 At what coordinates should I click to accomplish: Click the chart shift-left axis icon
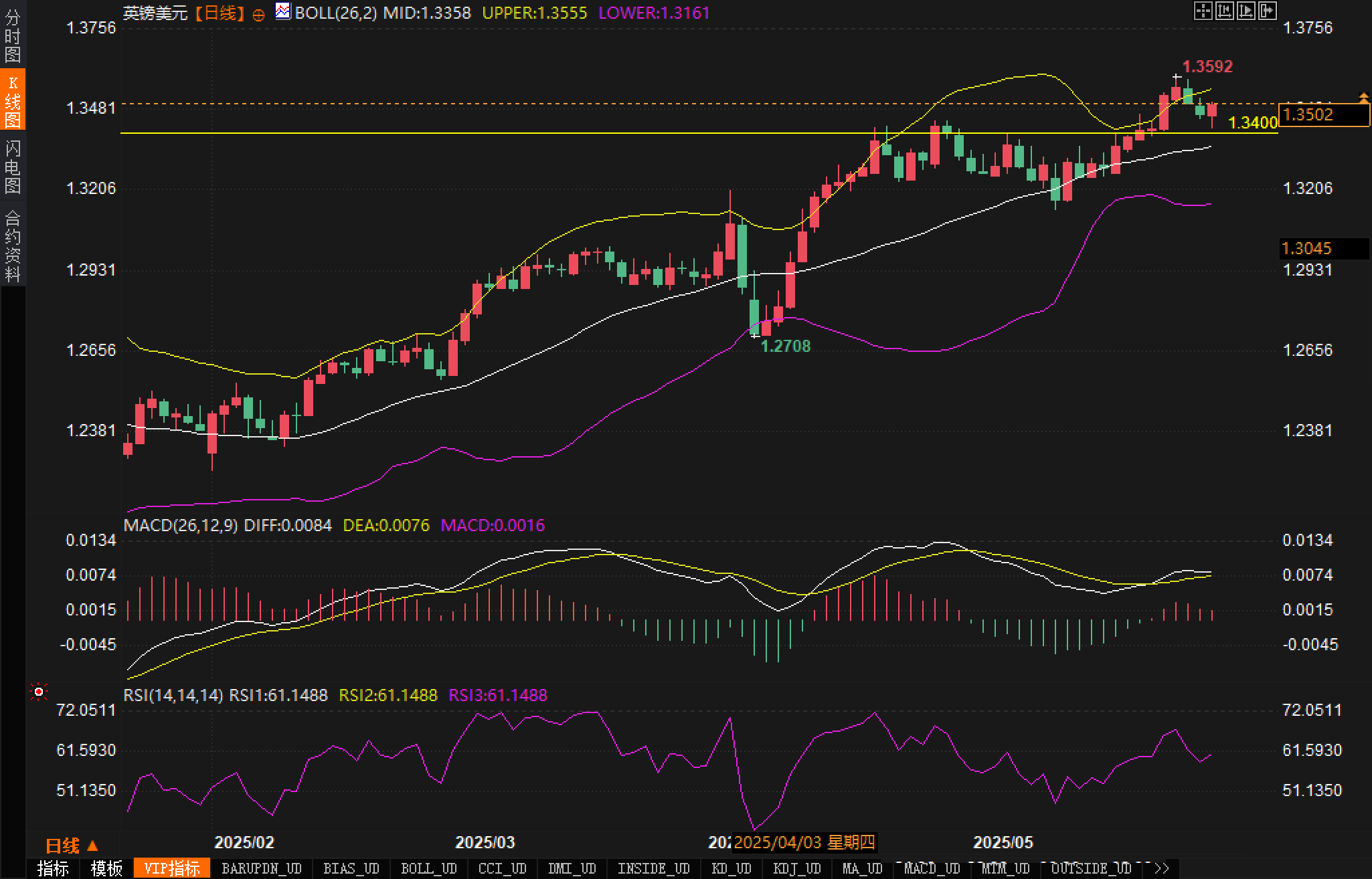click(x=1224, y=11)
